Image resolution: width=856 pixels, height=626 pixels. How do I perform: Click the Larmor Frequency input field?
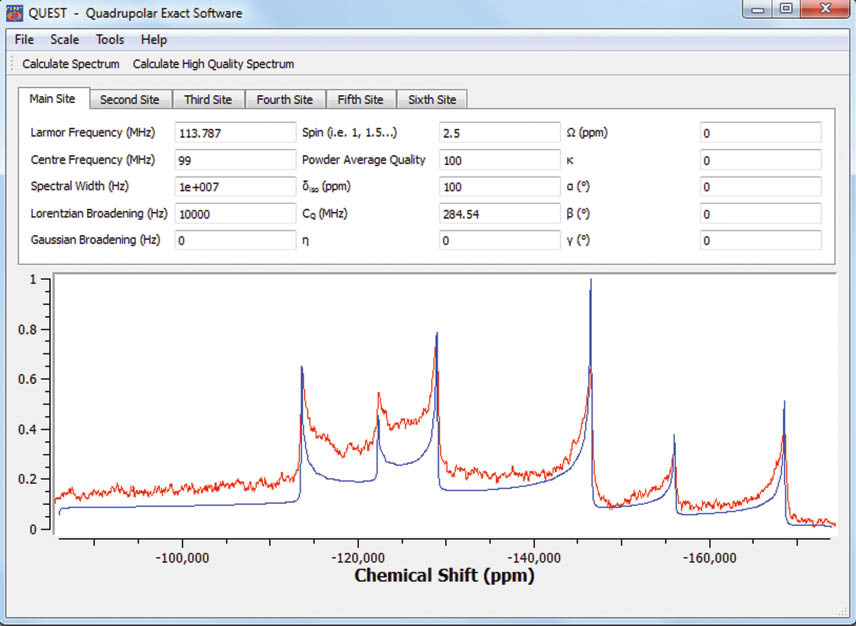235,133
